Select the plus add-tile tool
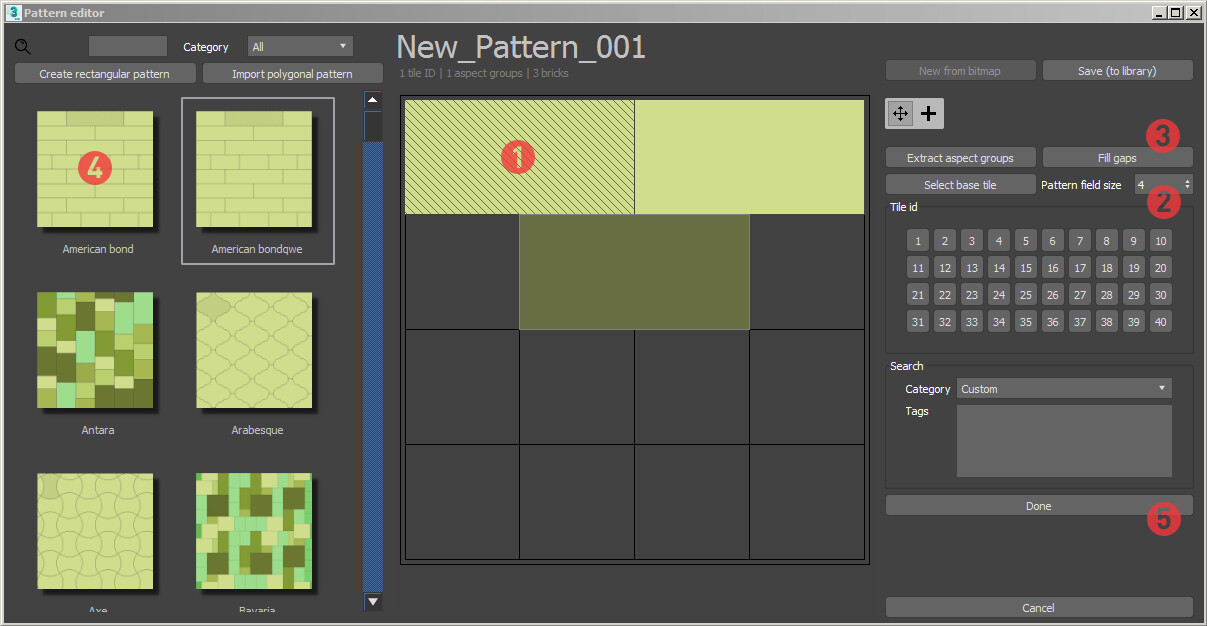Viewport: 1207px width, 626px height. 929,114
